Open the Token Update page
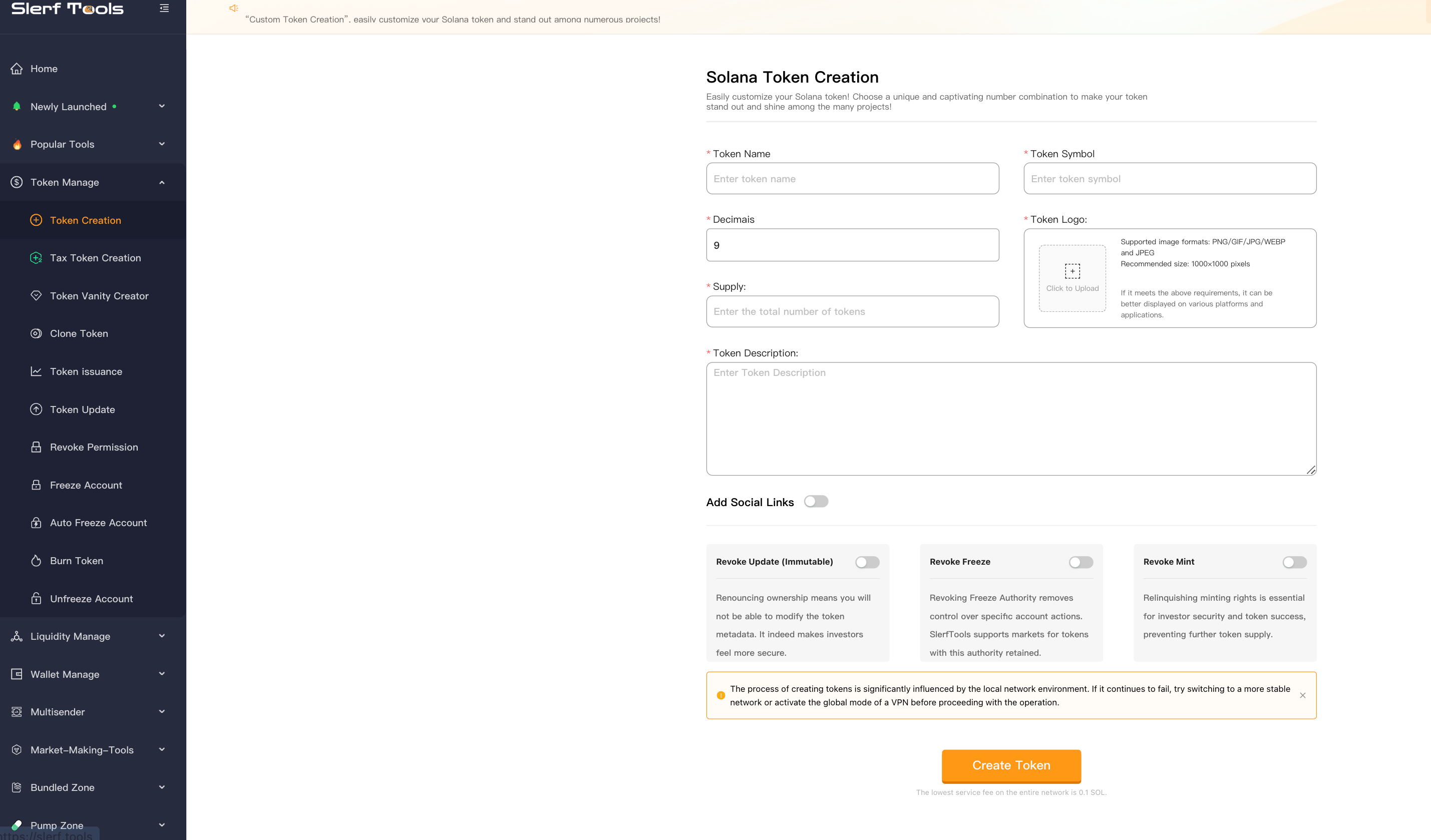Viewport: 1431px width, 840px height. point(93,409)
